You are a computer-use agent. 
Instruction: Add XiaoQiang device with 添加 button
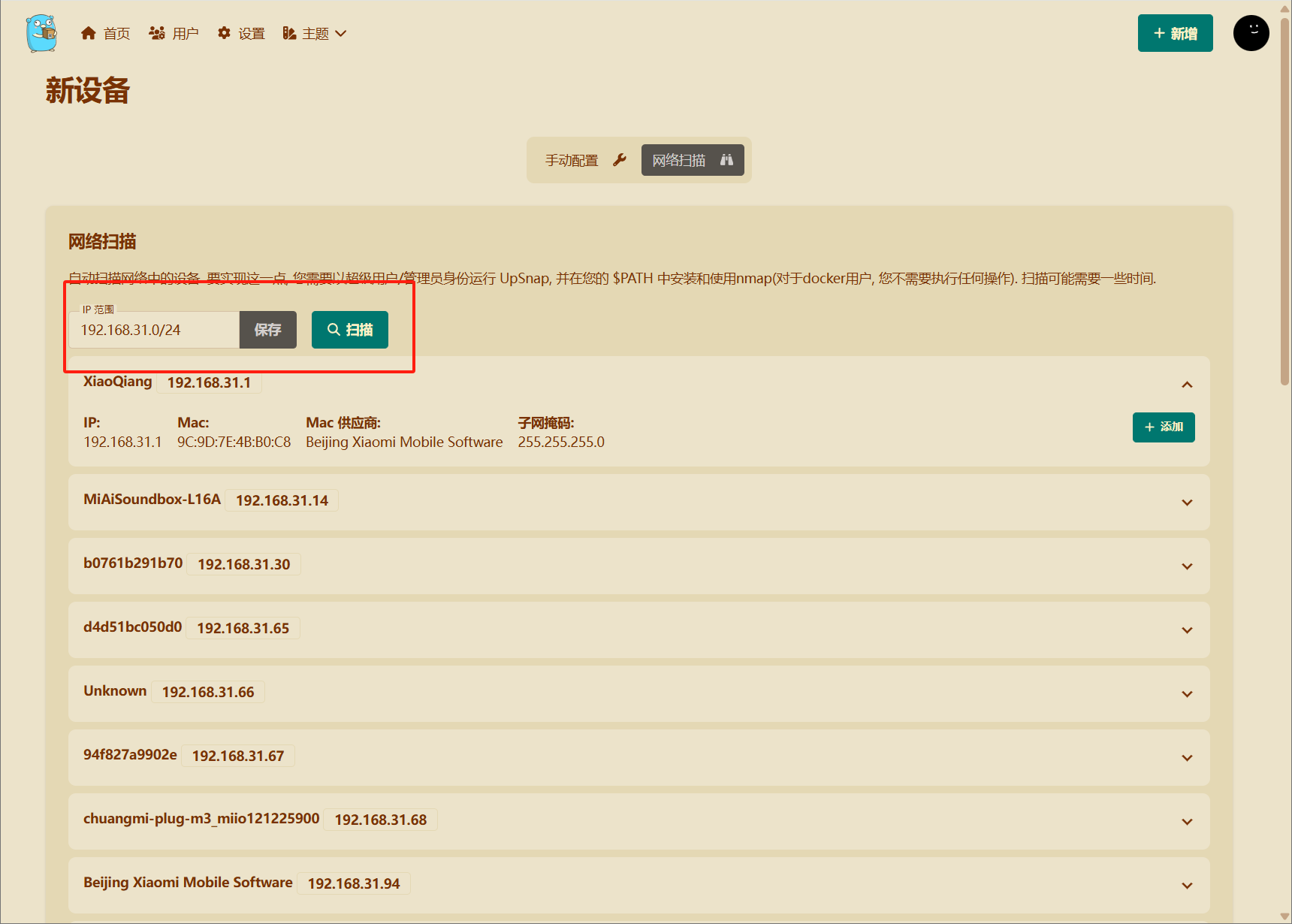1164,427
